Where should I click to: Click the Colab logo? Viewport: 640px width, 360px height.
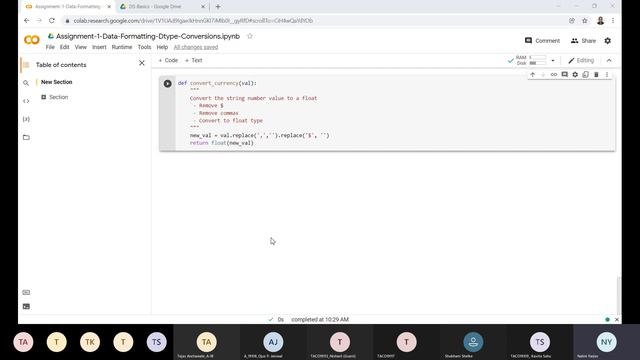32,40
